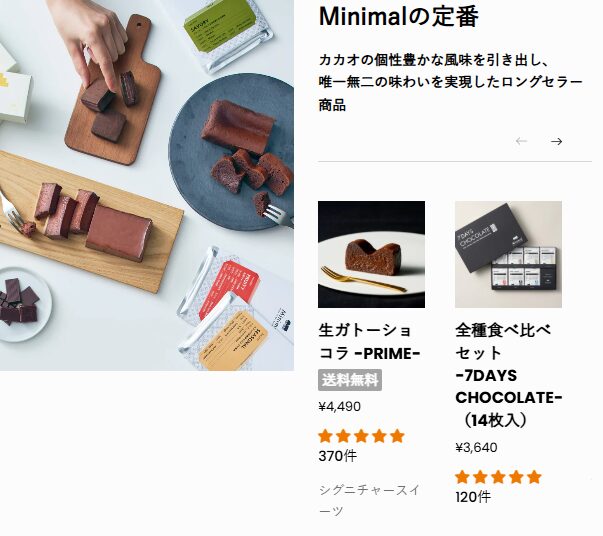
Task: Open the 120件 review count
Action: coord(473,497)
